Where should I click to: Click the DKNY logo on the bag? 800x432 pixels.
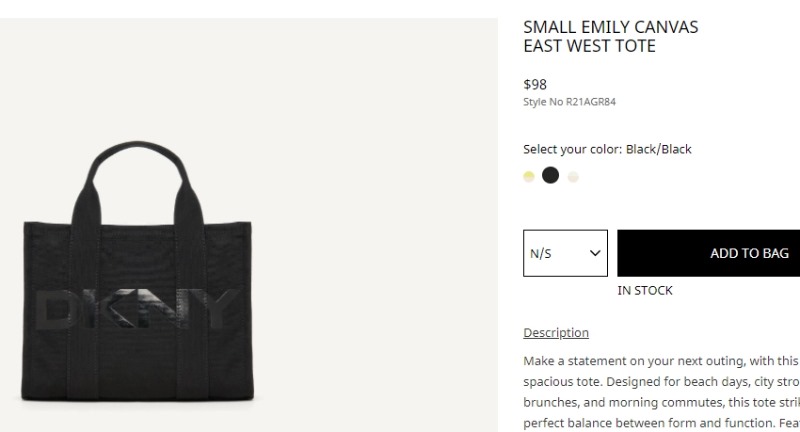click(x=137, y=309)
